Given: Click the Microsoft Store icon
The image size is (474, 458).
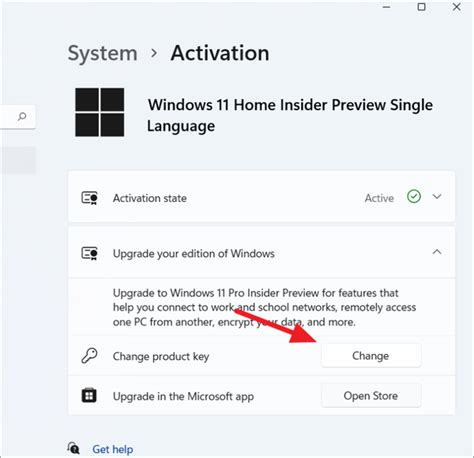Looking at the screenshot, I should (89, 396).
